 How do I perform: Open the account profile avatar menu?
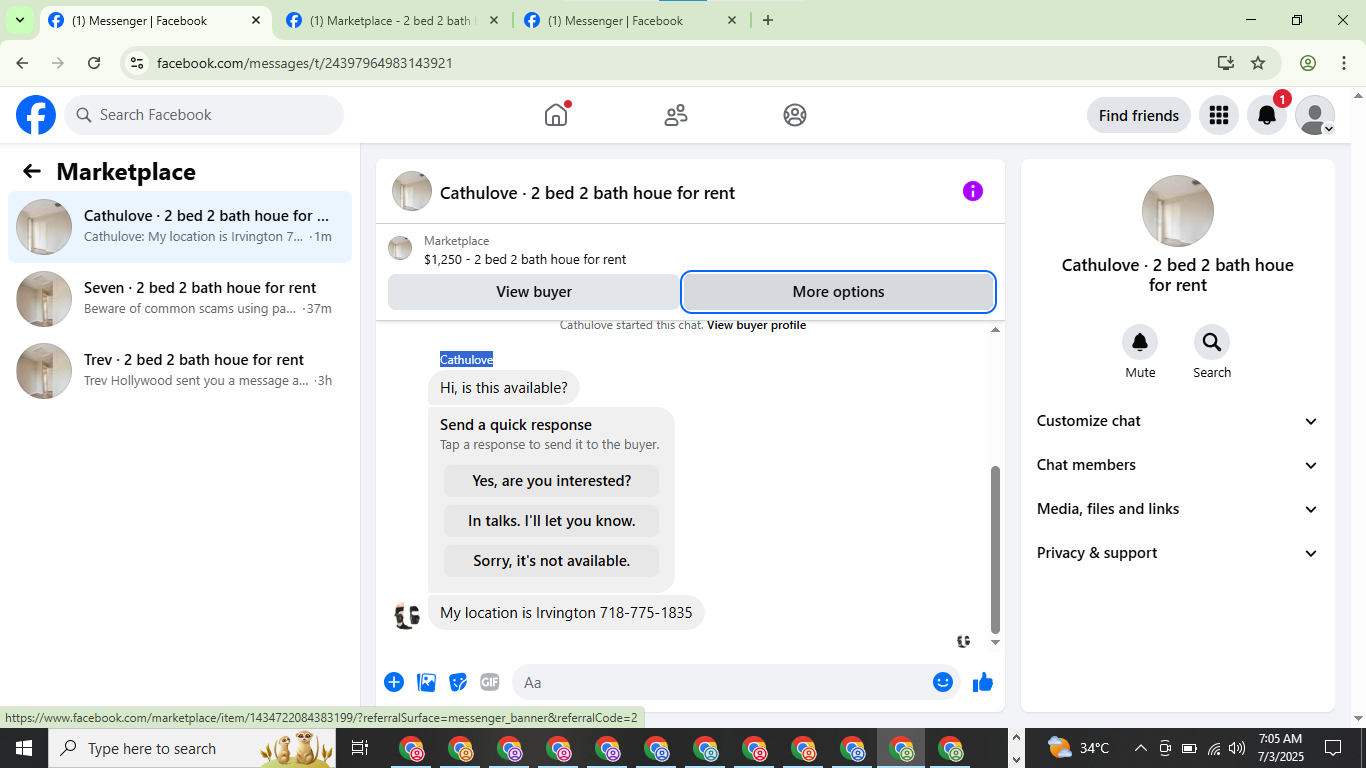point(1315,115)
